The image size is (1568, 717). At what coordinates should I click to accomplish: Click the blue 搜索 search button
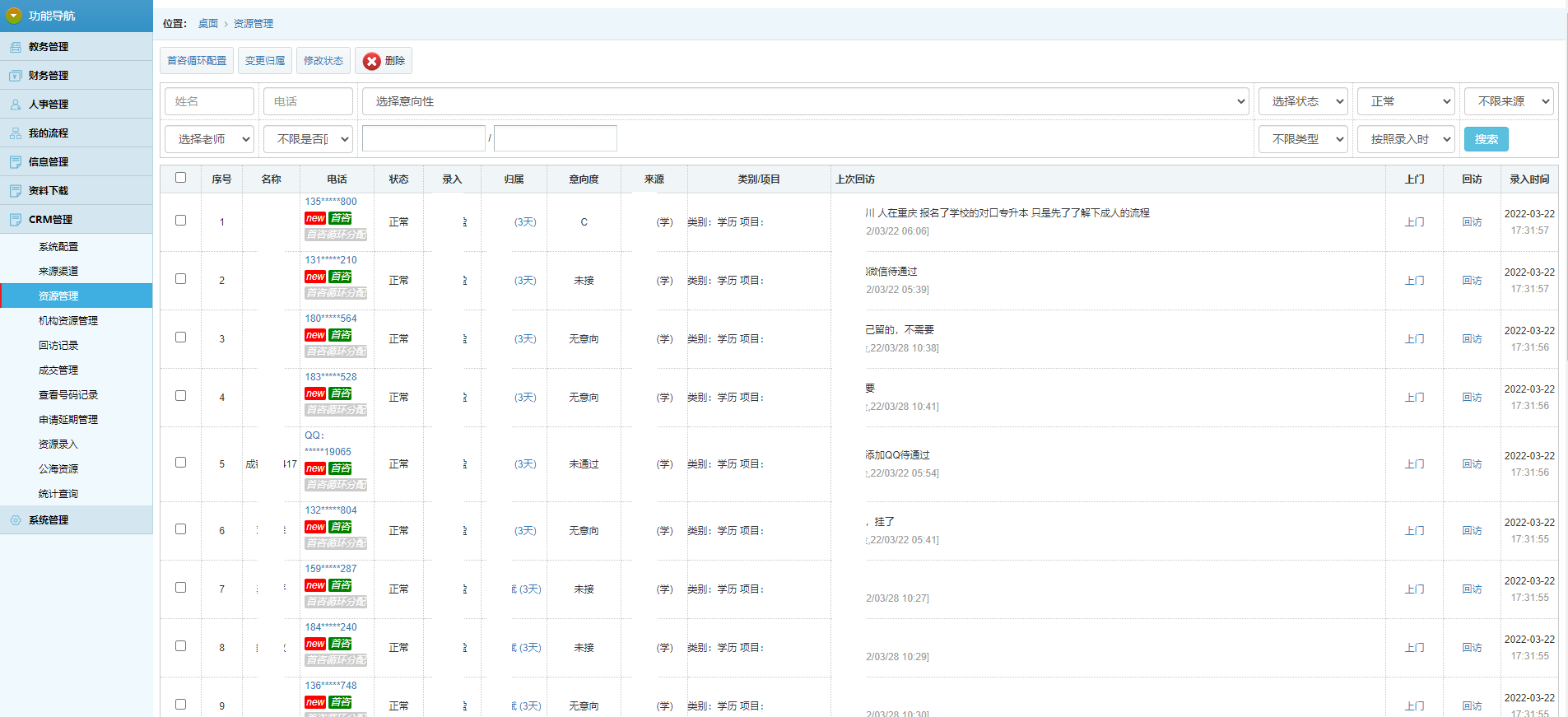[x=1486, y=139]
